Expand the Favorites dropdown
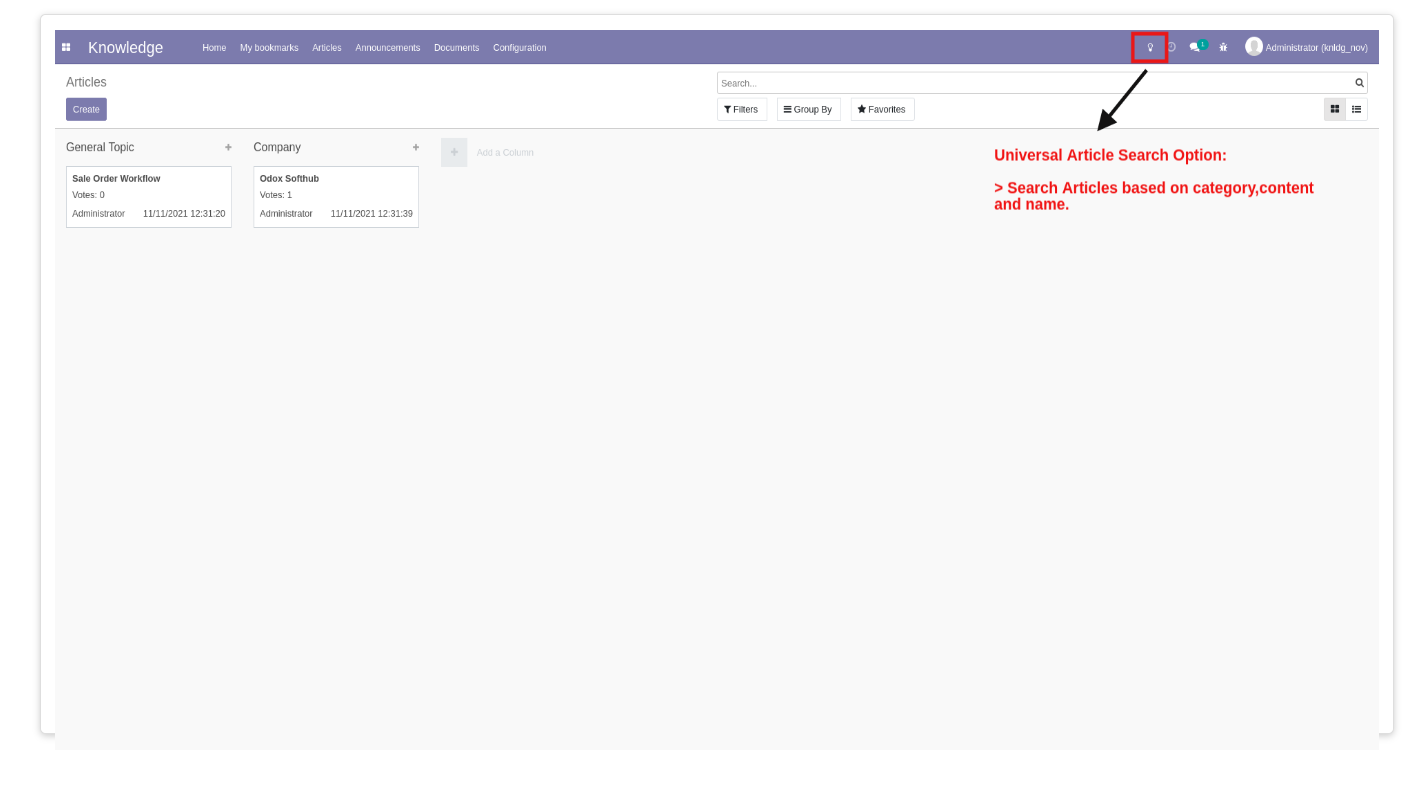Viewport: 1407px width, 795px height. (882, 109)
